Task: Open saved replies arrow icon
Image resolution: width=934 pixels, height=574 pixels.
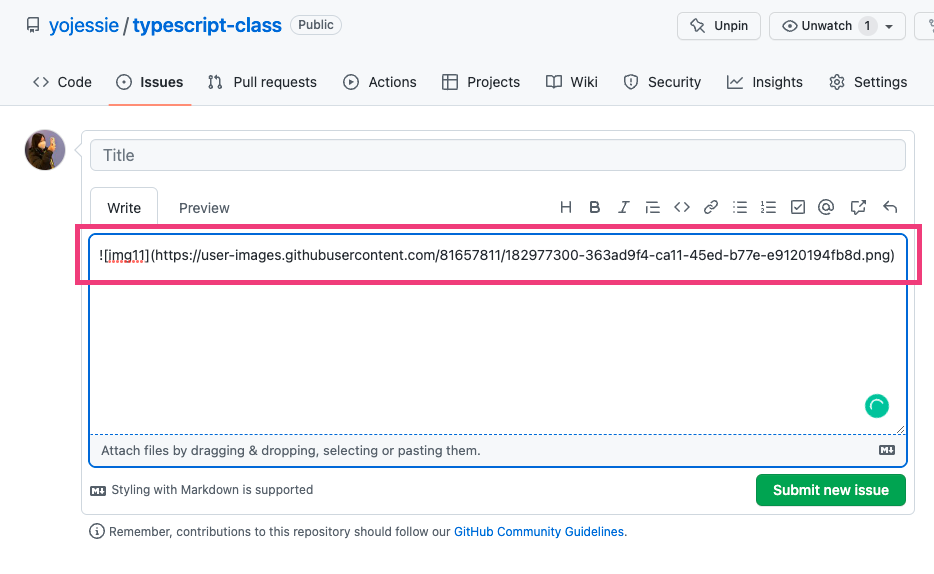Action: (890, 207)
